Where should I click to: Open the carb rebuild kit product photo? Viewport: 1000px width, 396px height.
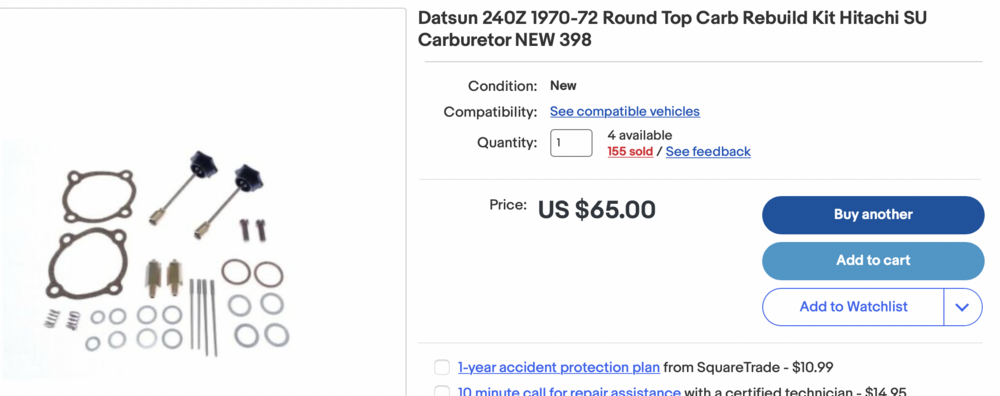pos(167,252)
